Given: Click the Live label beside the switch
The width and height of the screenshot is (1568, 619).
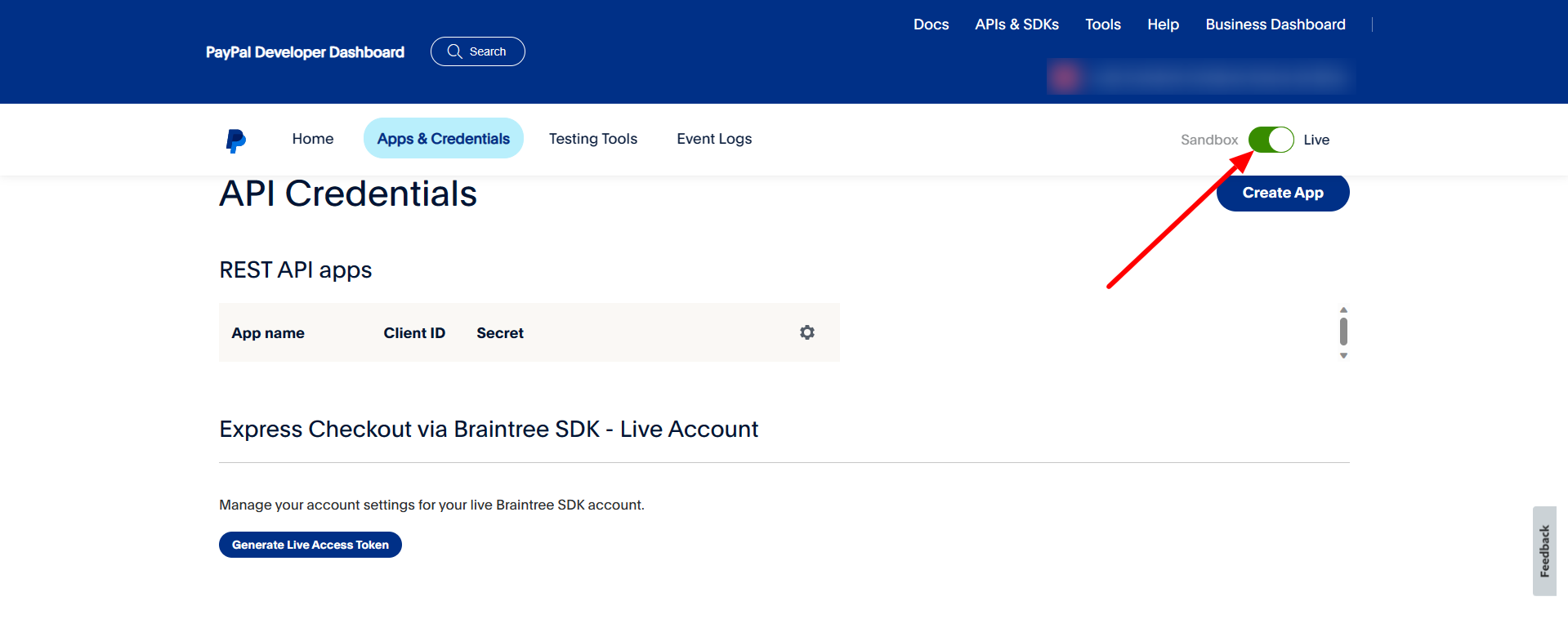Looking at the screenshot, I should click(x=1316, y=140).
